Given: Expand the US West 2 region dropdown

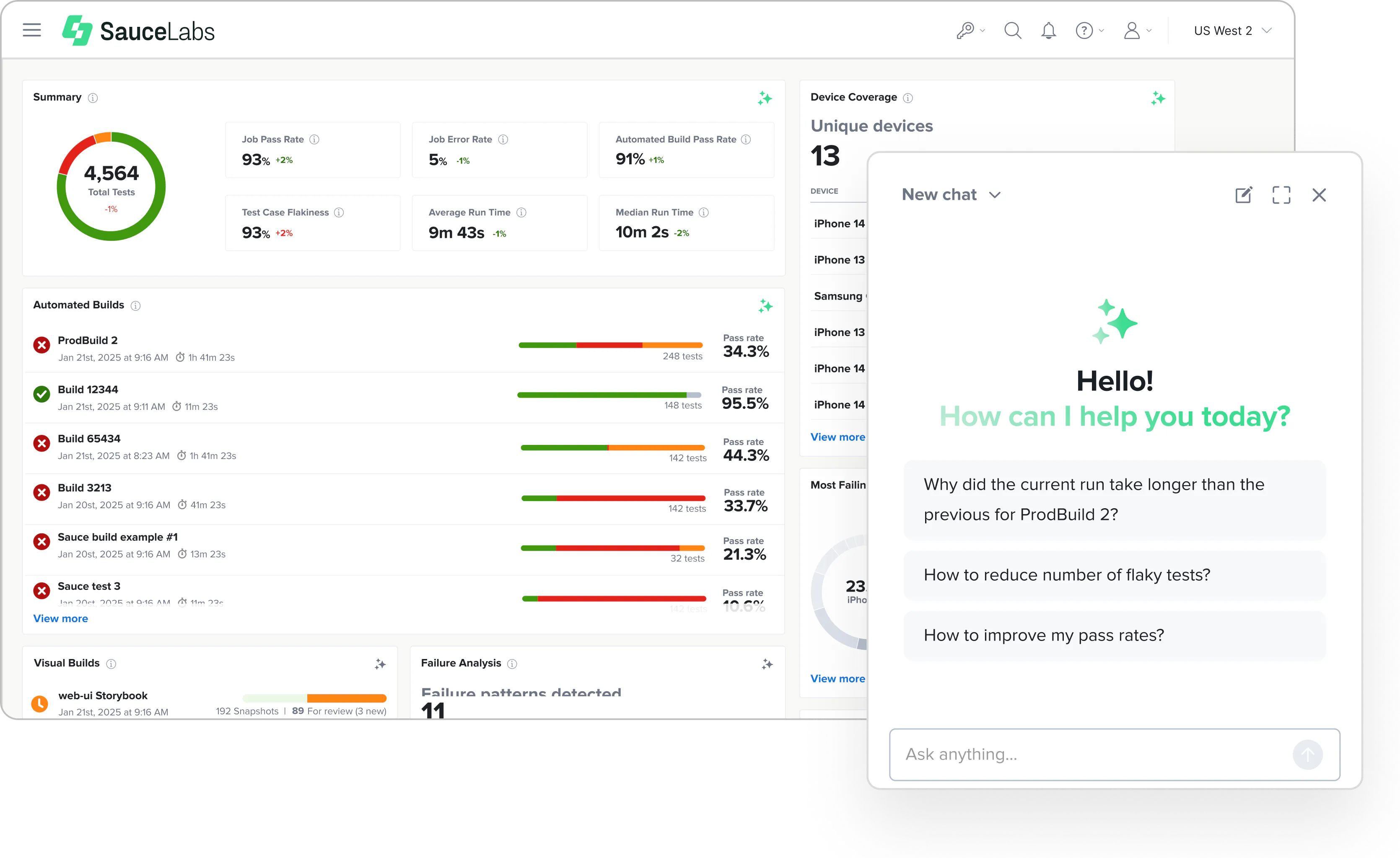Looking at the screenshot, I should coord(1232,31).
